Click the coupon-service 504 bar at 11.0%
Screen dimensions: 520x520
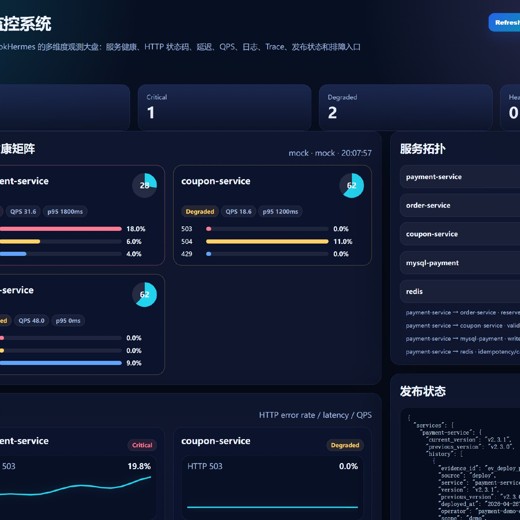(x=267, y=241)
